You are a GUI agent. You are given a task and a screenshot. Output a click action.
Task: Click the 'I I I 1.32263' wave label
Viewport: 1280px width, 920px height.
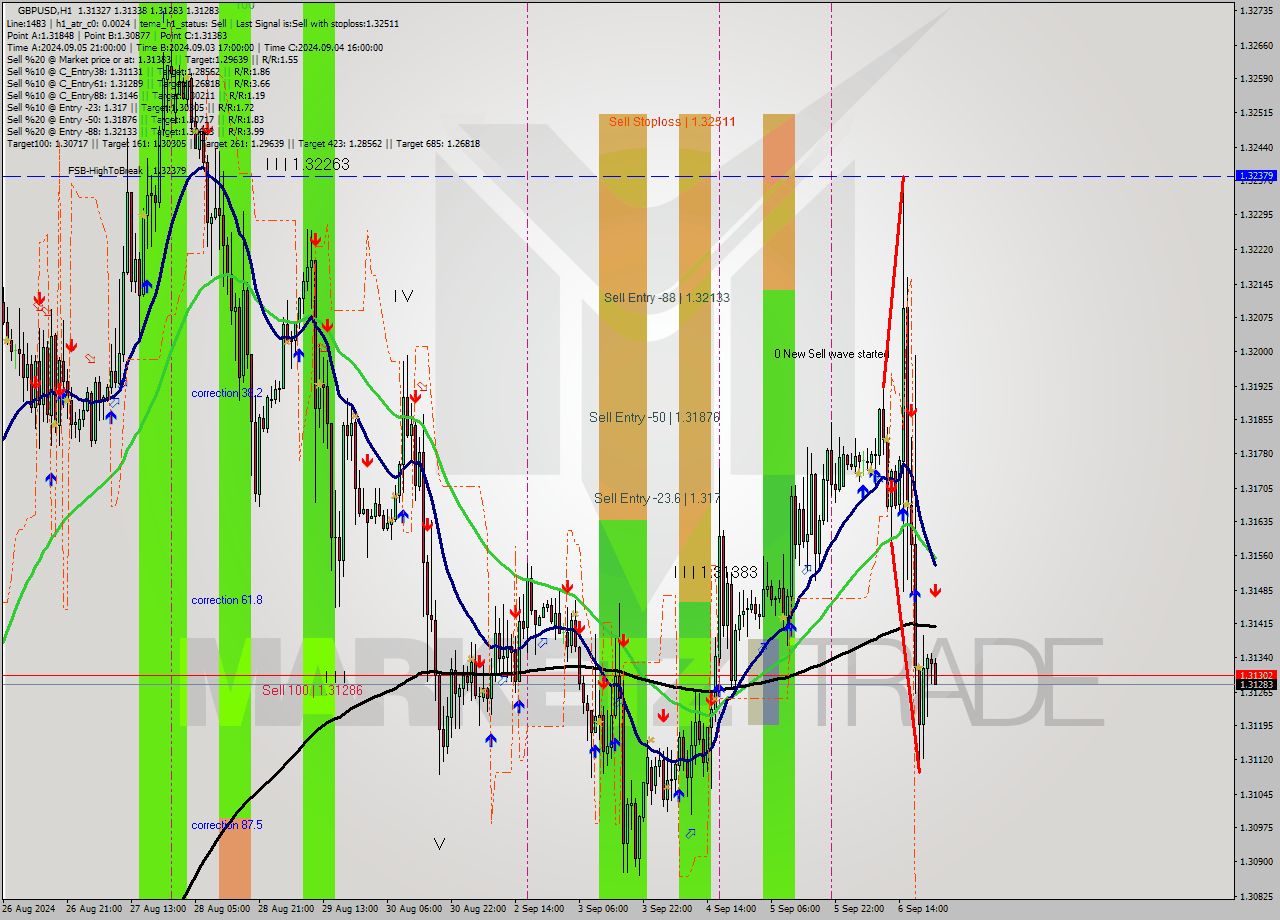tap(307, 164)
